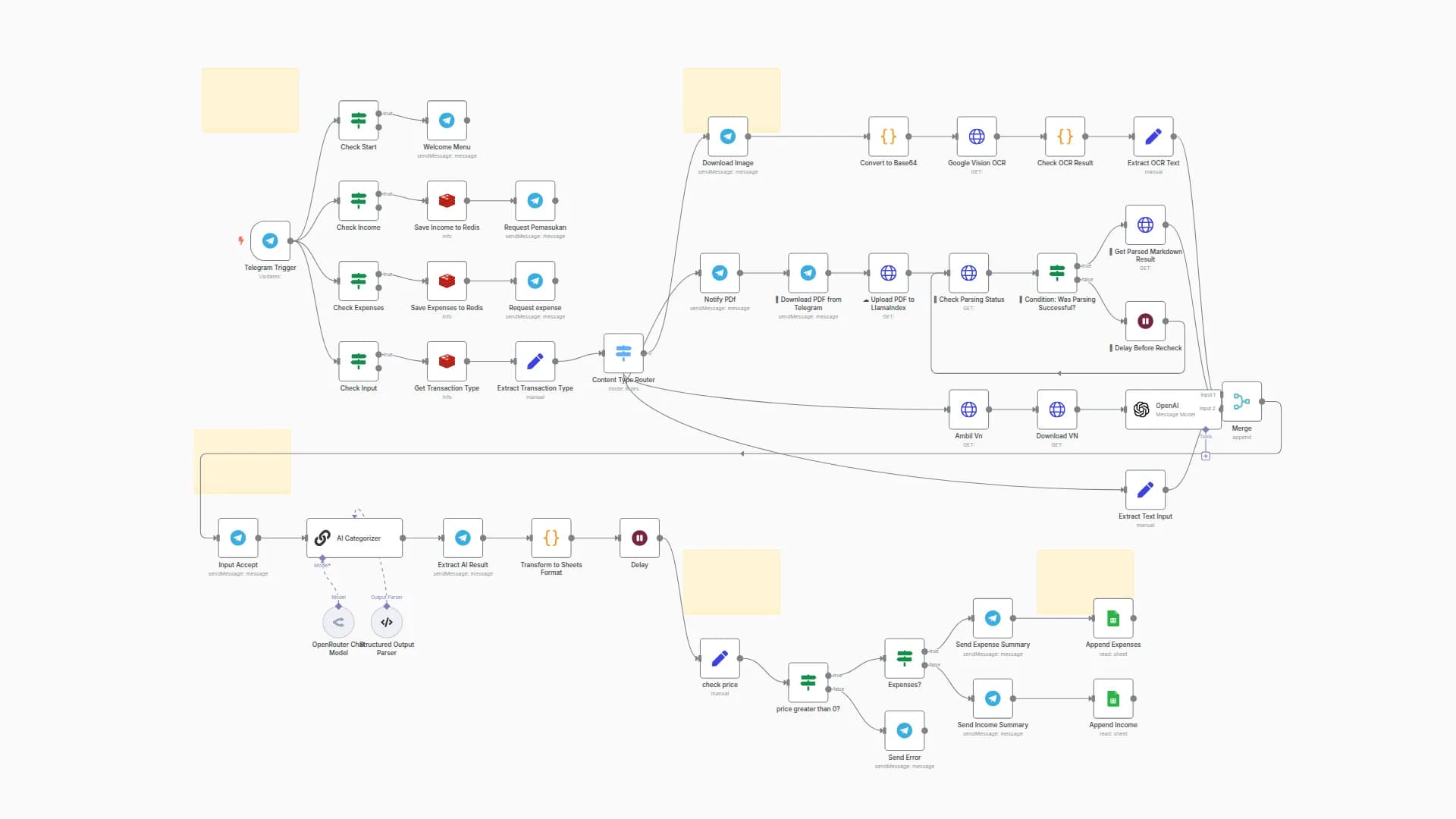Select the Notify PDF Telegram node
This screenshot has width=1456, height=819.
[x=720, y=273]
